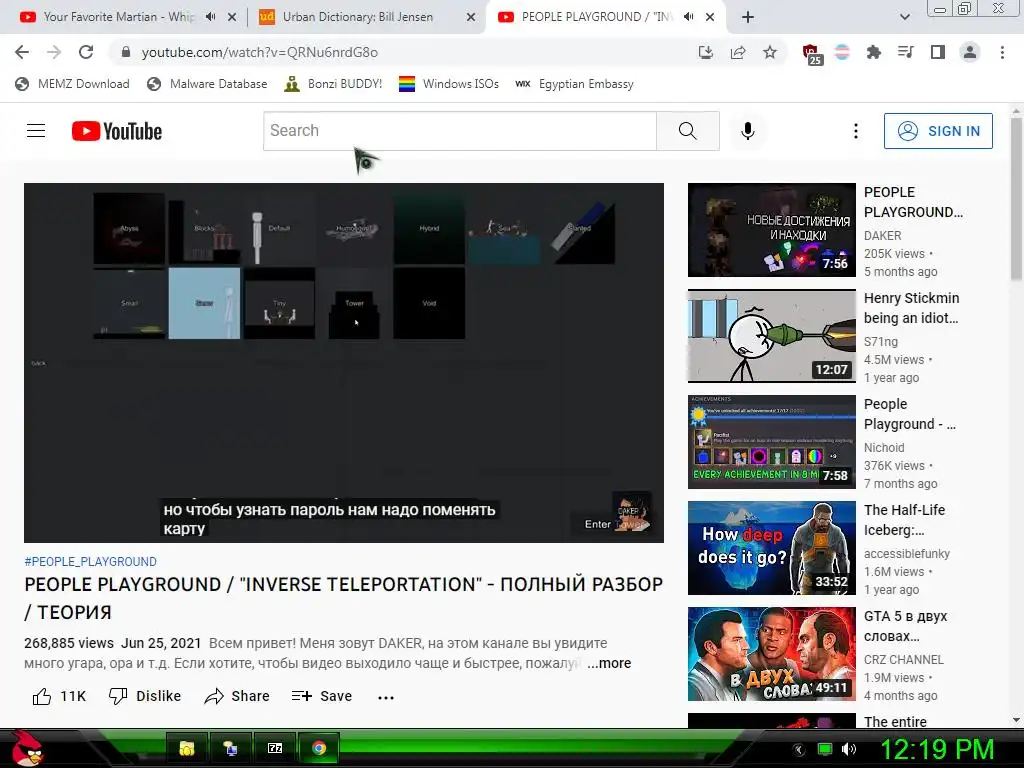The image size is (1024, 768).
Task: Open system volume speaker icon
Action: pyautogui.click(x=848, y=749)
